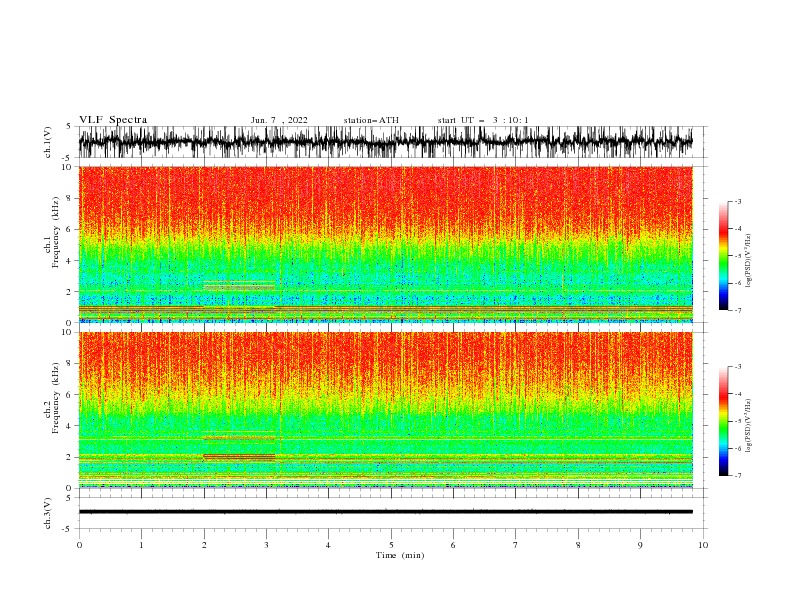Image resolution: width=792 pixels, height=612 pixels.
Task: Select the "ch.3(V)" axis label
Action: 48,513
